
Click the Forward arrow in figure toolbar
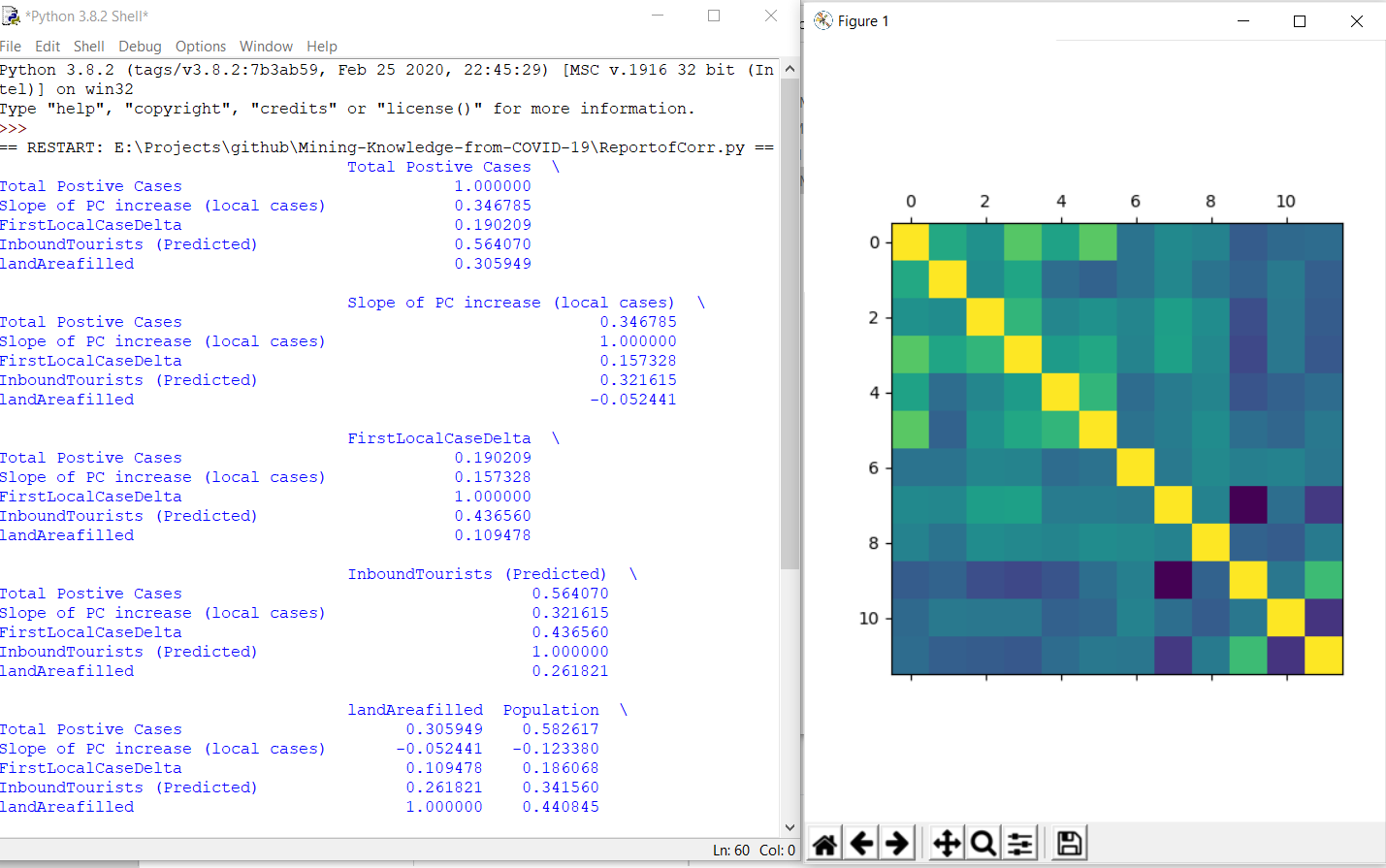[898, 844]
